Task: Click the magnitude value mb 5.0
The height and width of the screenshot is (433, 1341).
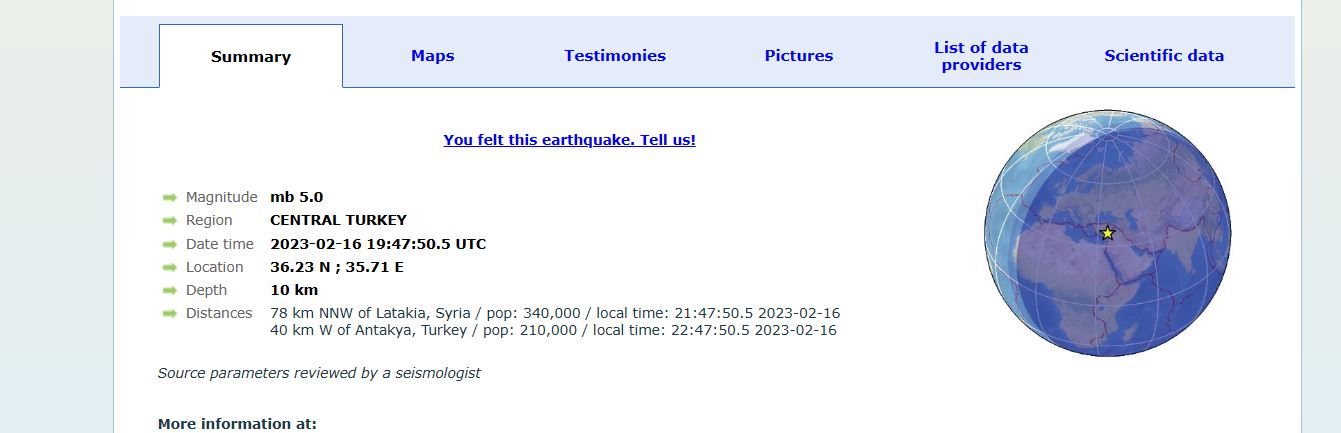Action: point(297,197)
